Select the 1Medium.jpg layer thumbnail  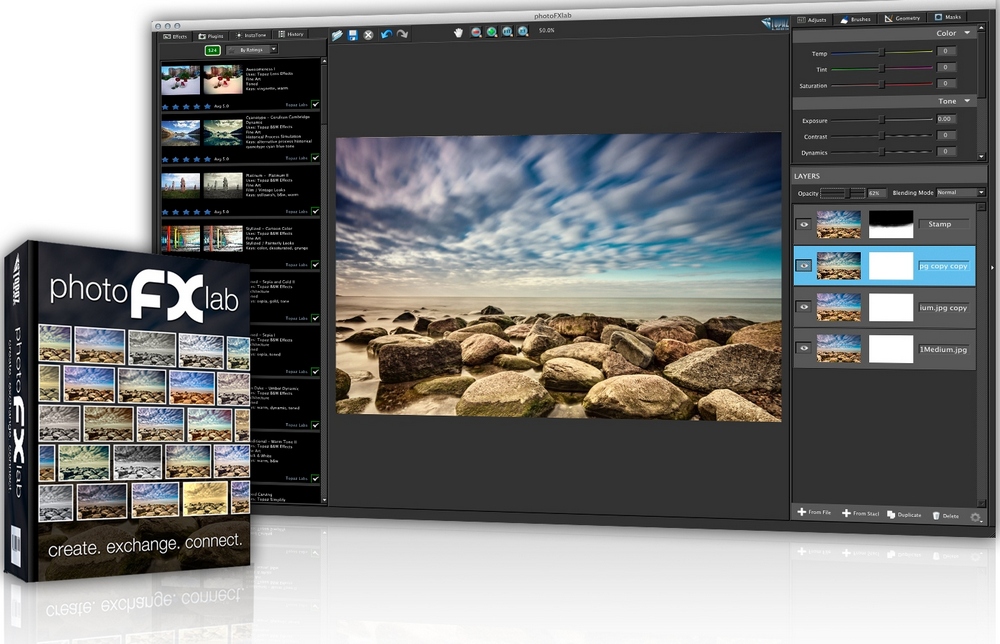point(839,349)
